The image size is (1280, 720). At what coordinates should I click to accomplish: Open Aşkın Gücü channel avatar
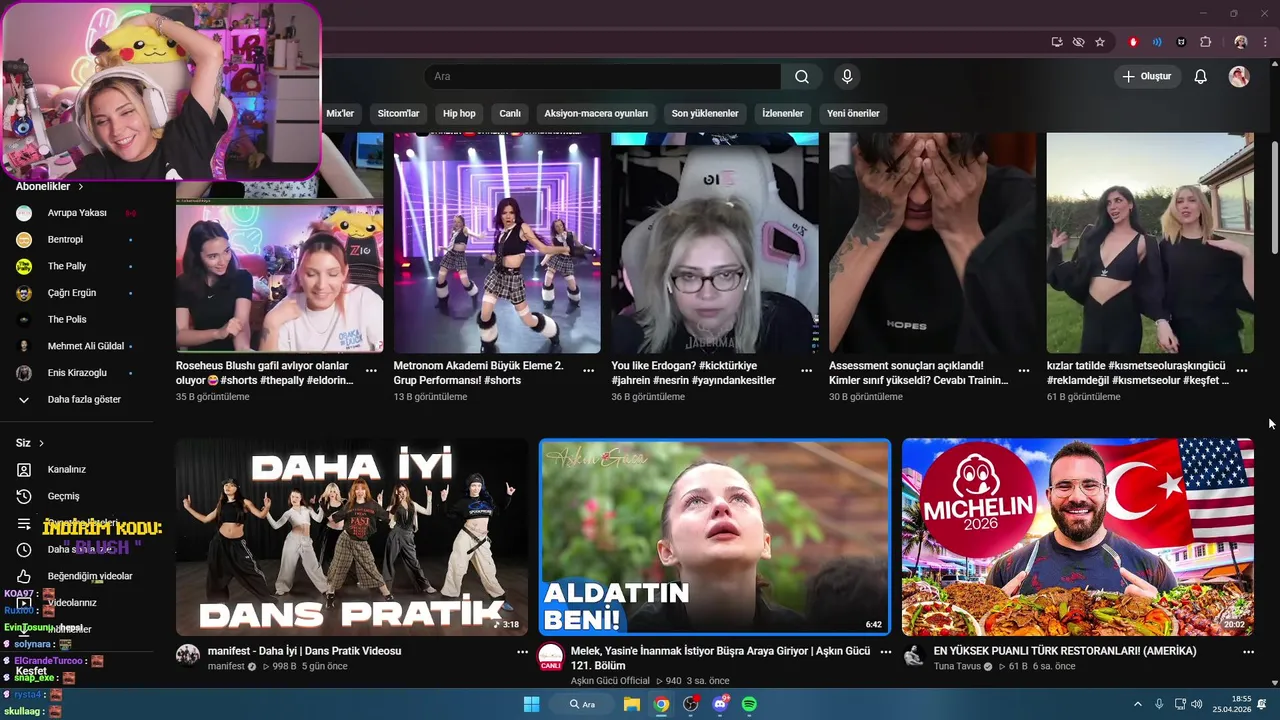click(x=551, y=656)
